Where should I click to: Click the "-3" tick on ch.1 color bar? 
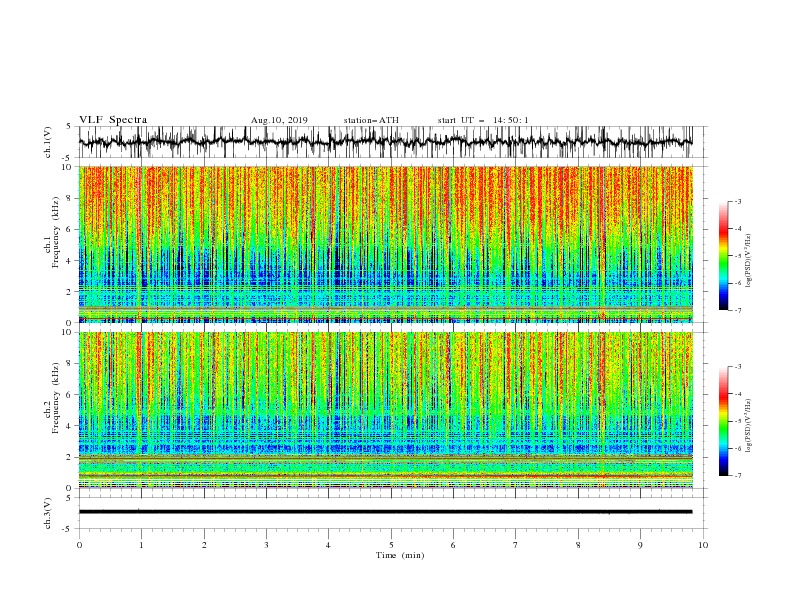[737, 201]
